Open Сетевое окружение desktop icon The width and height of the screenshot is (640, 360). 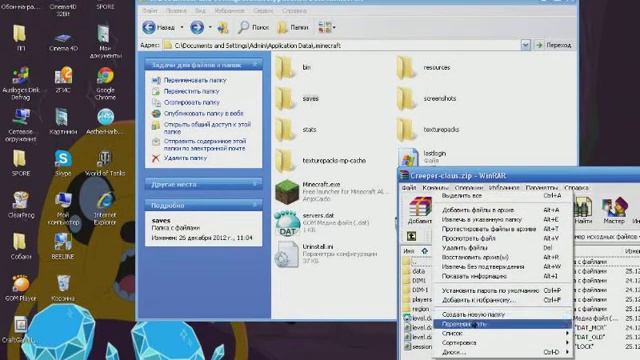20,125
